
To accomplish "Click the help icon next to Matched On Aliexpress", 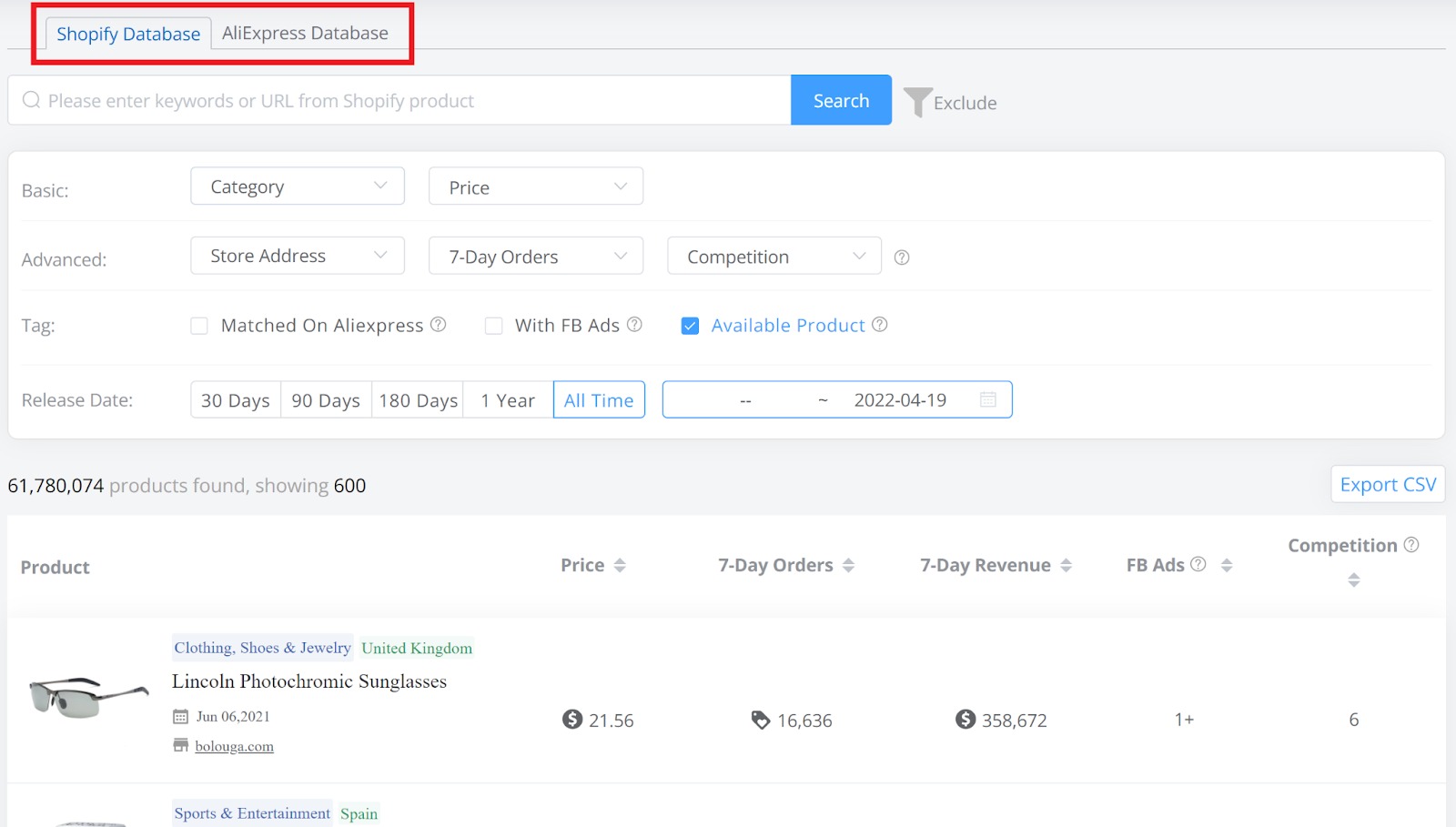I will point(440,325).
